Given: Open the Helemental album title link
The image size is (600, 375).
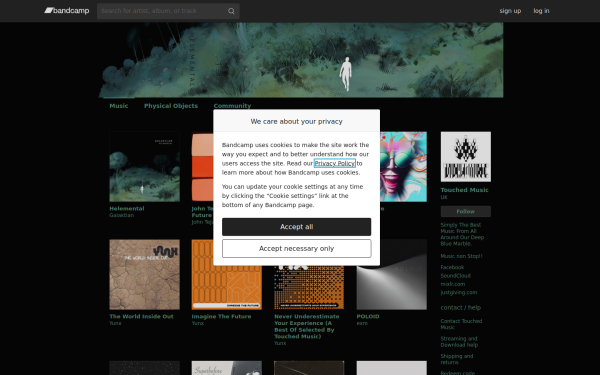Looking at the screenshot, I should [x=127, y=209].
